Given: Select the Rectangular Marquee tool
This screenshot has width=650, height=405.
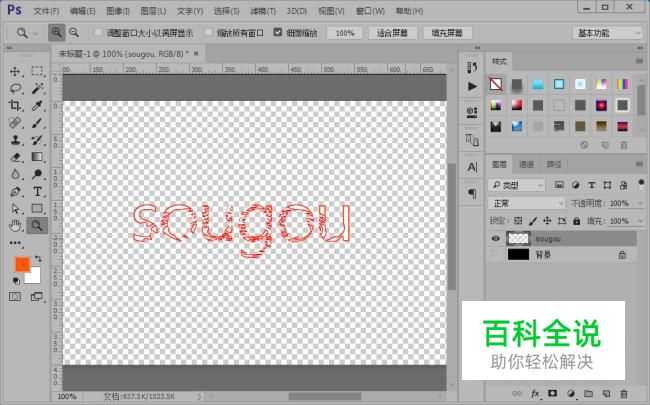Looking at the screenshot, I should click(x=37, y=71).
